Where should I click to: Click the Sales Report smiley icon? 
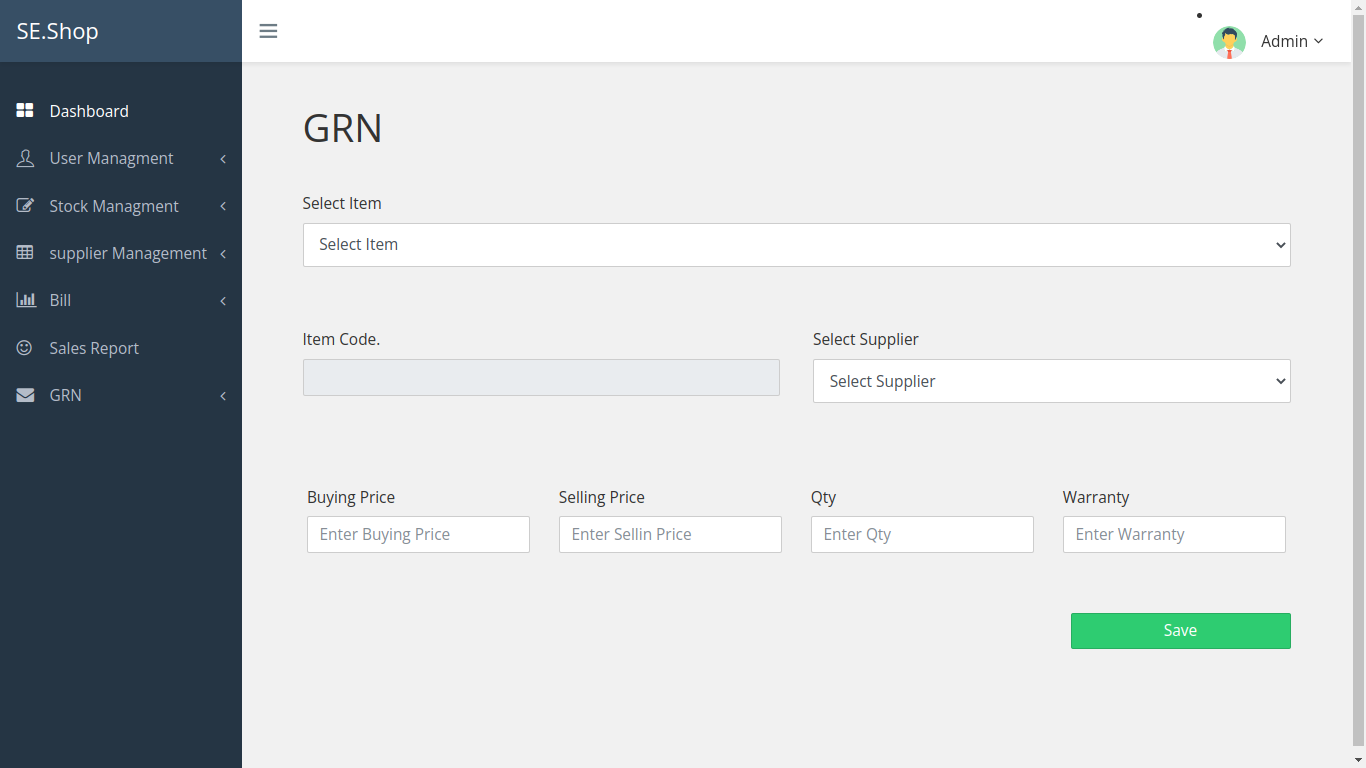coord(24,347)
